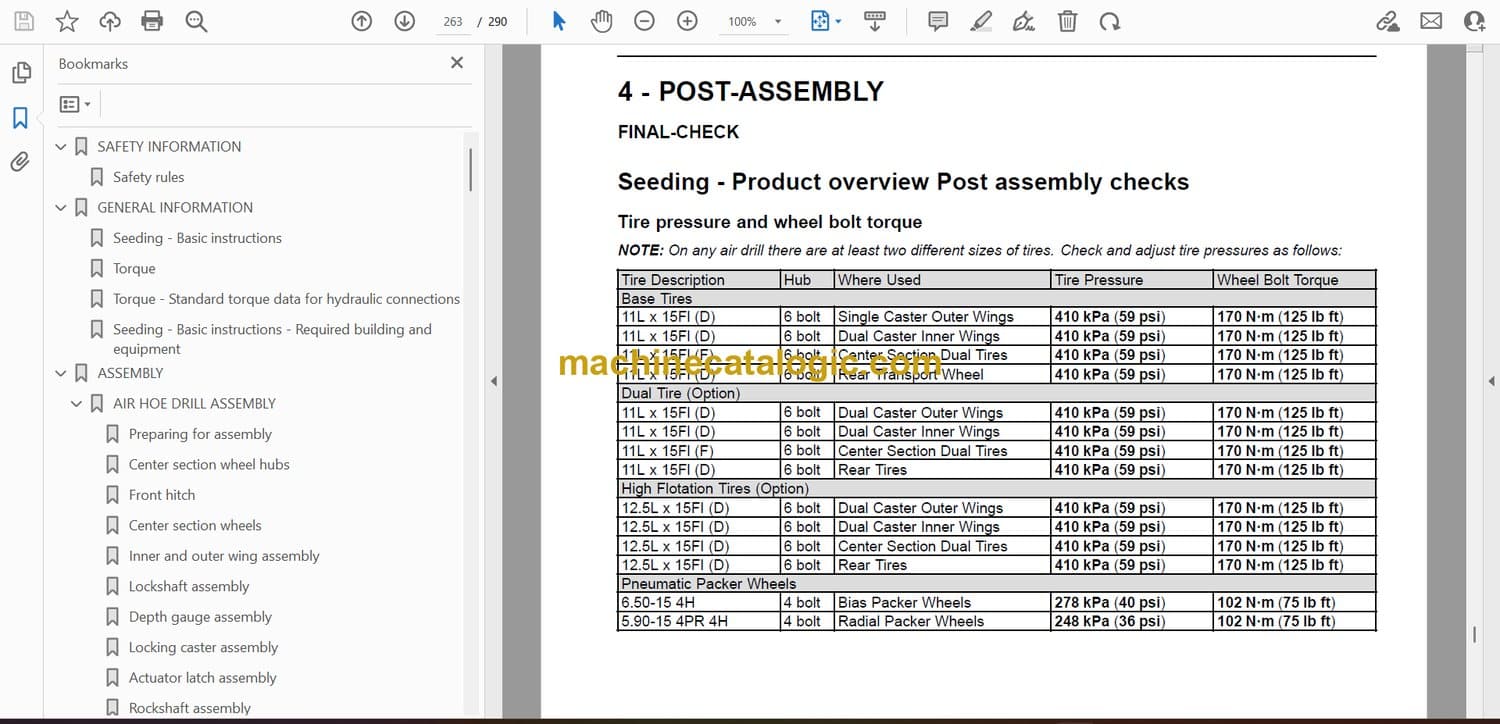Image resolution: width=1500 pixels, height=724 pixels.
Task: Jump to Actuator latch assembly bookmark
Action: [203, 678]
